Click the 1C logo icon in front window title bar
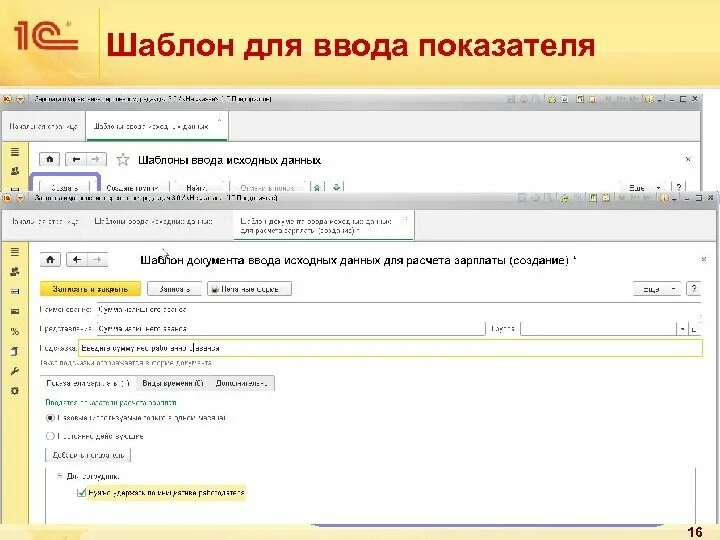 click(x=7, y=198)
